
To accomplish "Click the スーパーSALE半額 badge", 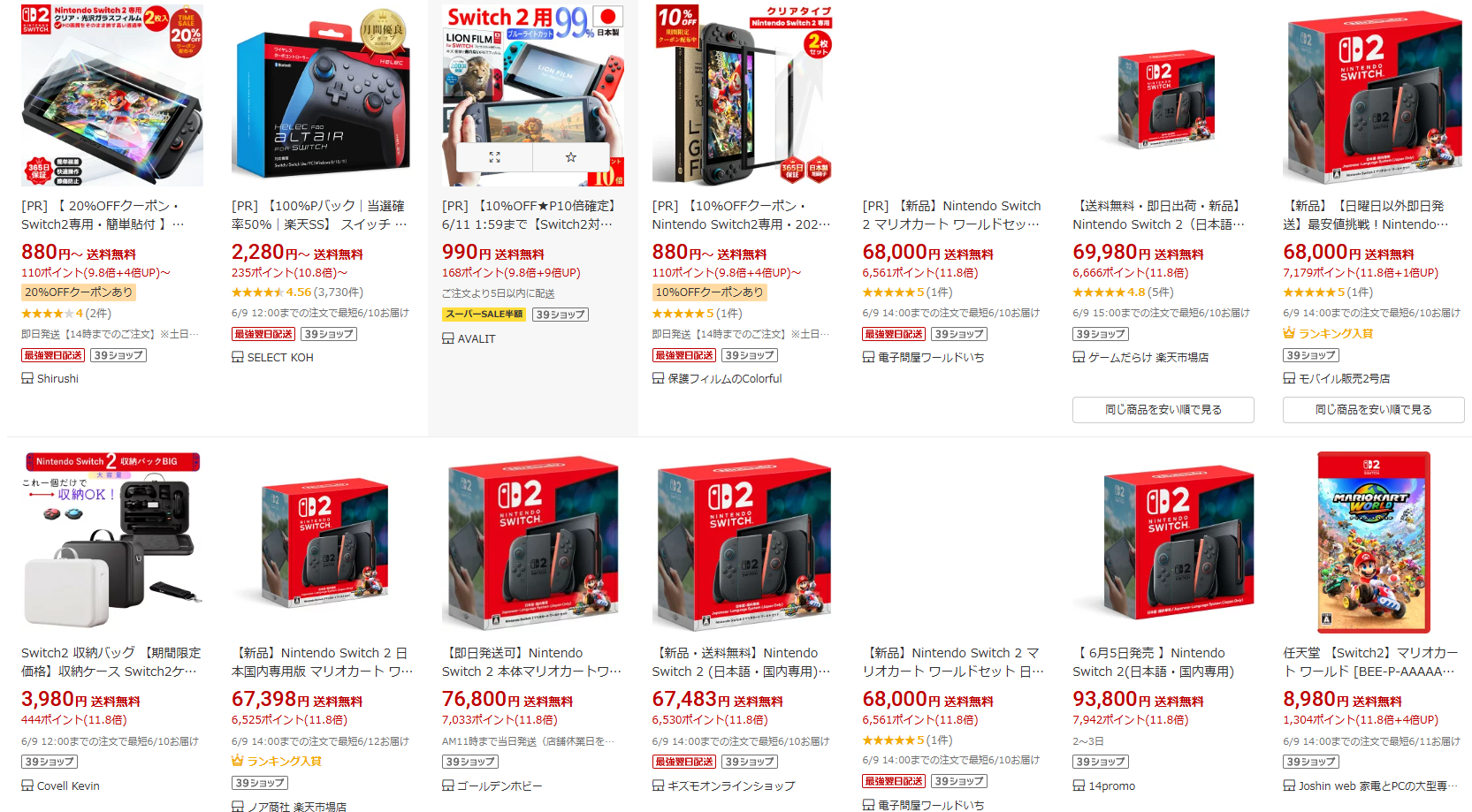I will click(x=484, y=315).
